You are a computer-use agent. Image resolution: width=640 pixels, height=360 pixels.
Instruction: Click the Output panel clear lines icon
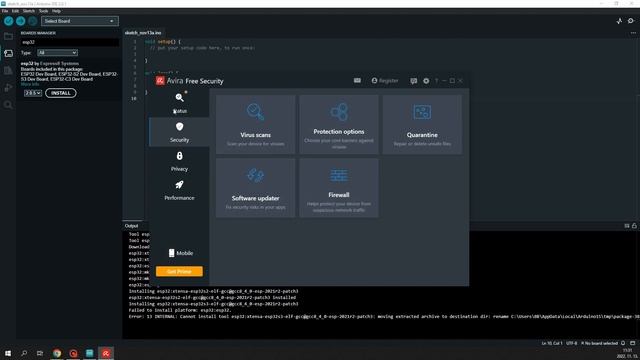point(627,226)
